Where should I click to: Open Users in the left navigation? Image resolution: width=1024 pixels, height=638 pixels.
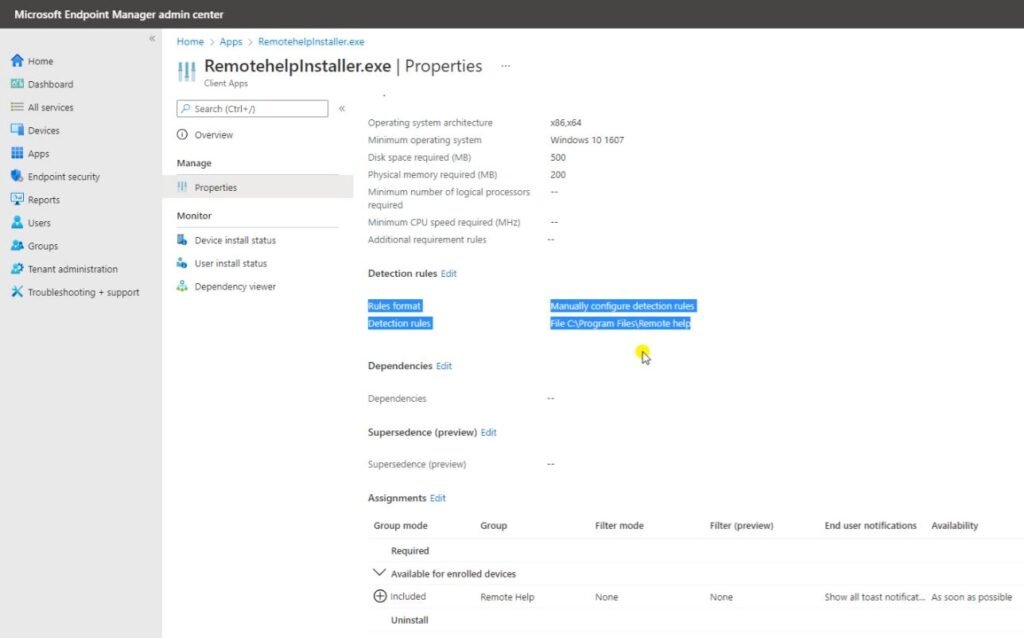[x=39, y=223]
